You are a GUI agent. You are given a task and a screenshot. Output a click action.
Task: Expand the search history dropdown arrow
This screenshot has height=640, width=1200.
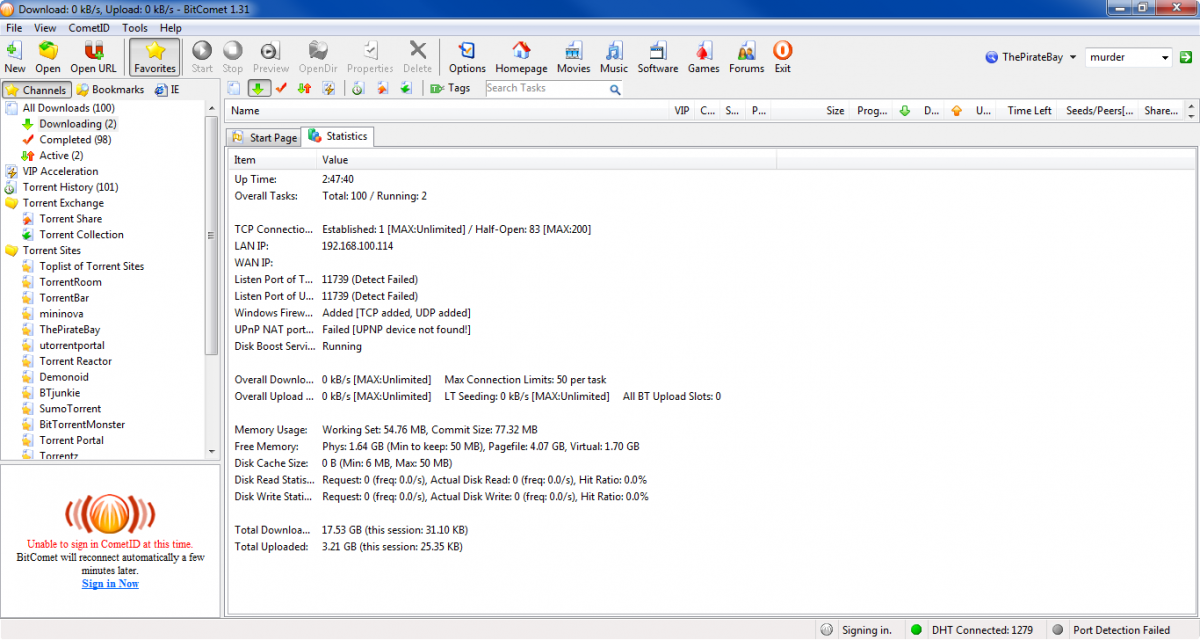pos(1165,58)
